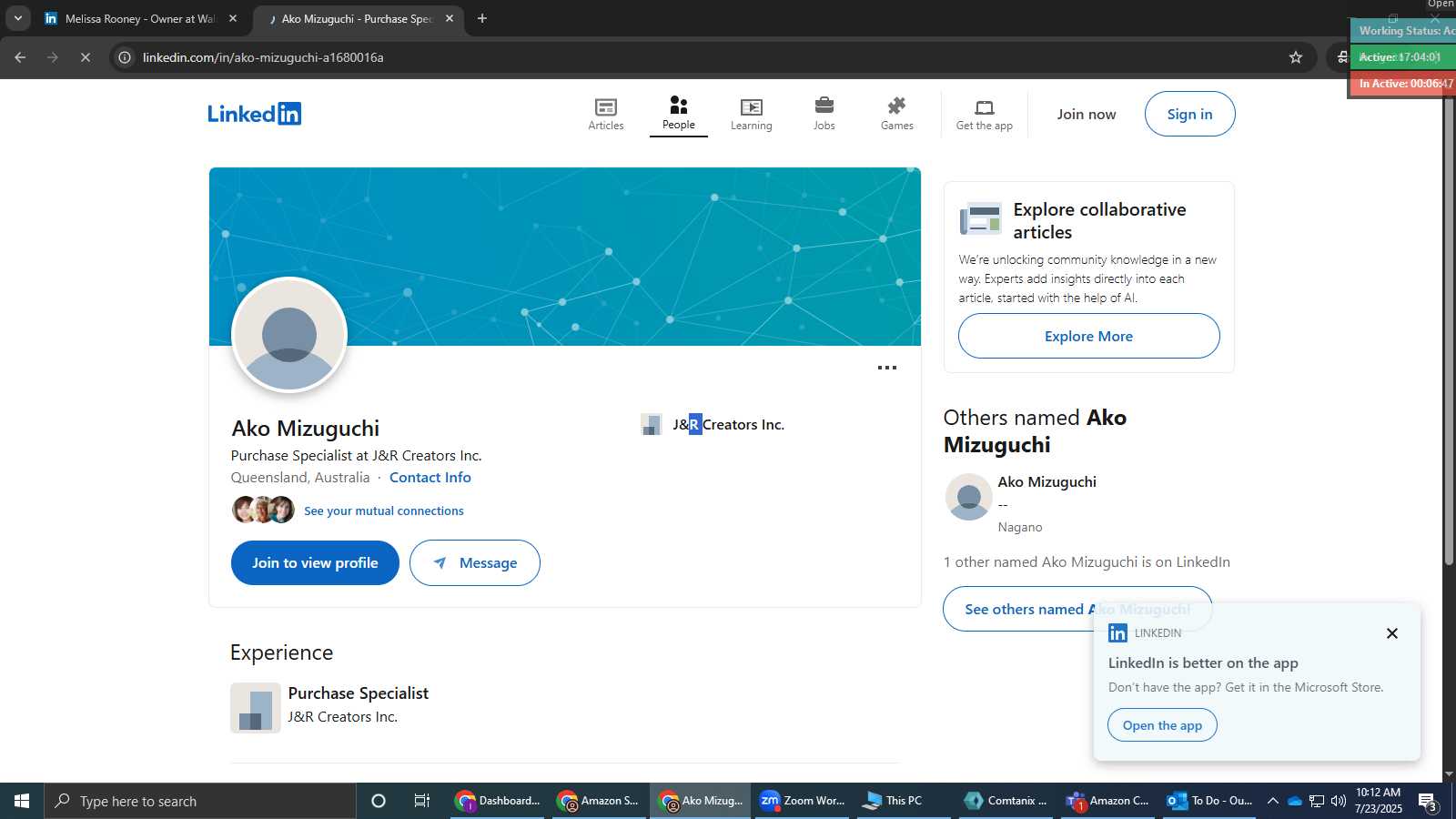The height and width of the screenshot is (819, 1456).
Task: Open Task View on the taskbar
Action: point(422,801)
